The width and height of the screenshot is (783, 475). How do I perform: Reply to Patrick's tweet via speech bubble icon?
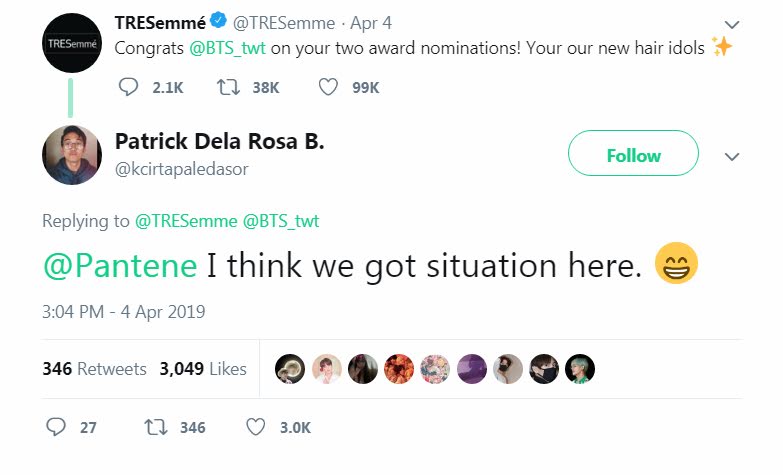pos(56,427)
